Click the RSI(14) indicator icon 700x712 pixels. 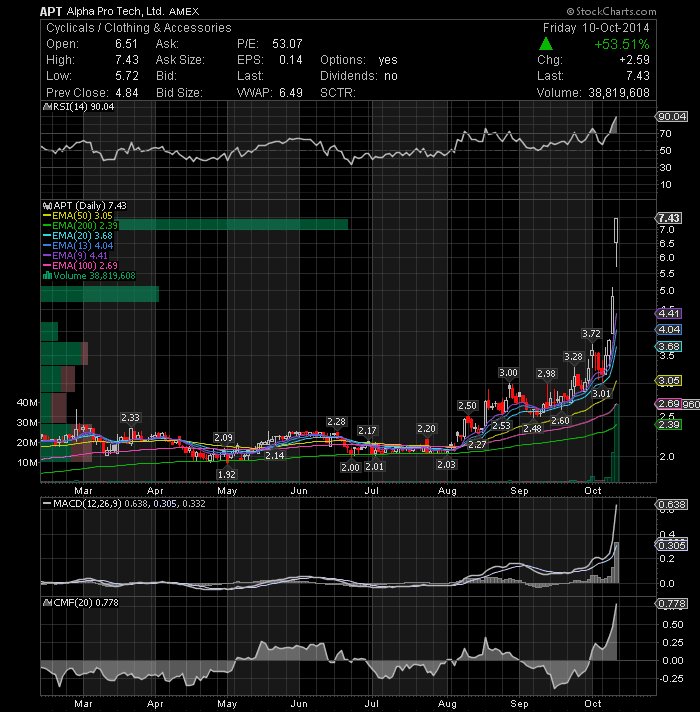pyautogui.click(x=47, y=107)
